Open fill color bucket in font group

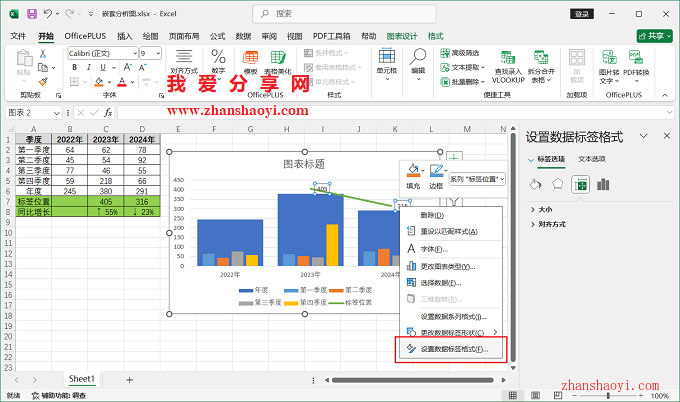coord(99,82)
